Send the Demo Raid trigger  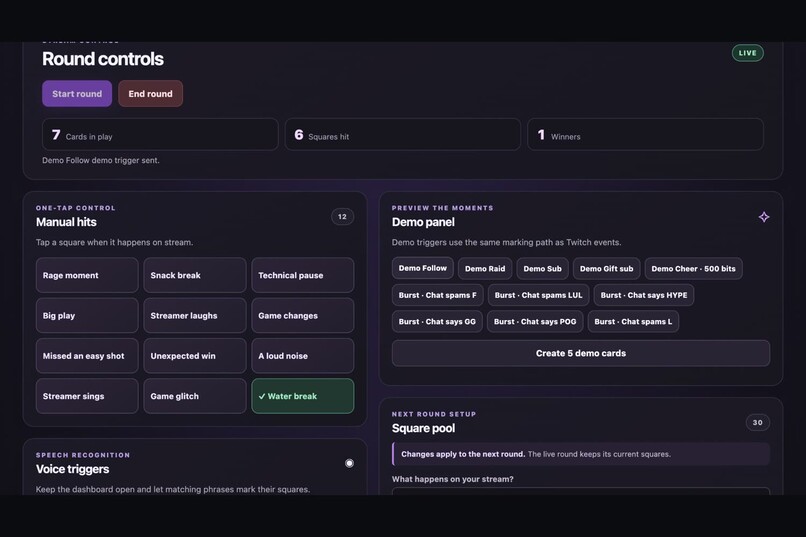click(485, 269)
